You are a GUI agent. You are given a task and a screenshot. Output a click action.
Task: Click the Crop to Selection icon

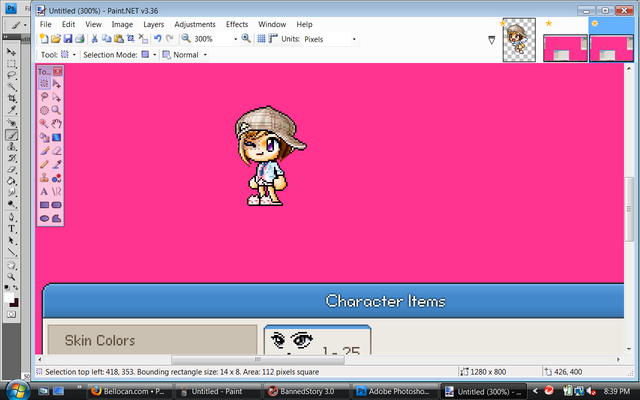click(x=131, y=39)
